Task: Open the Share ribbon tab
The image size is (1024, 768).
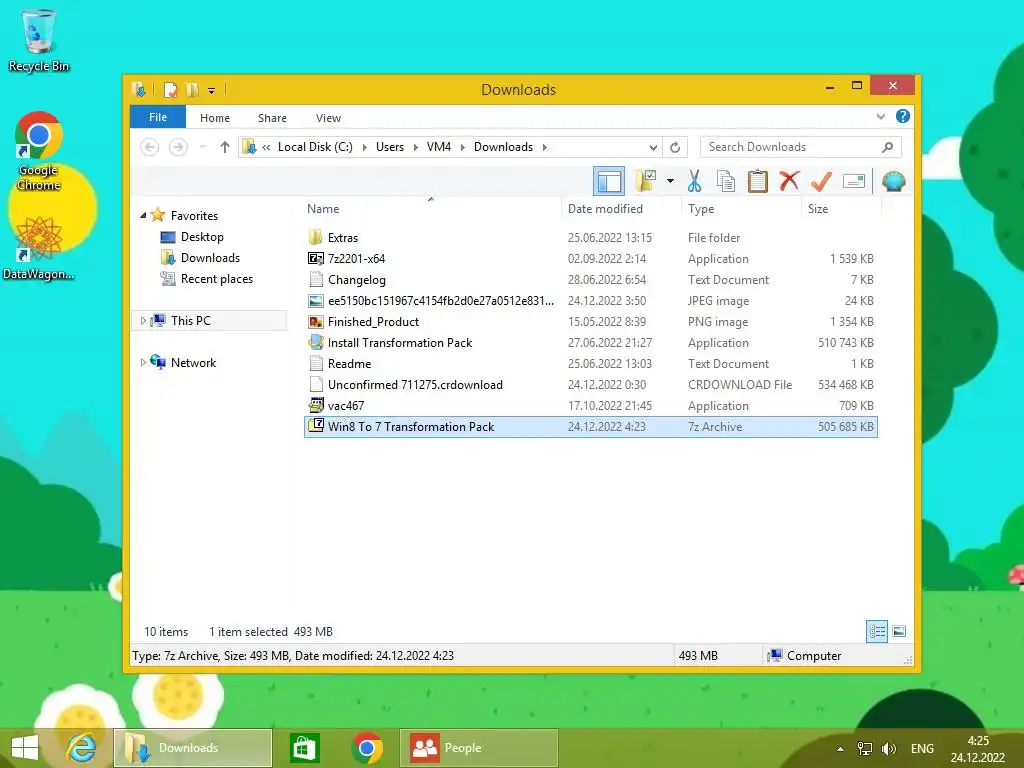Action: 272,118
